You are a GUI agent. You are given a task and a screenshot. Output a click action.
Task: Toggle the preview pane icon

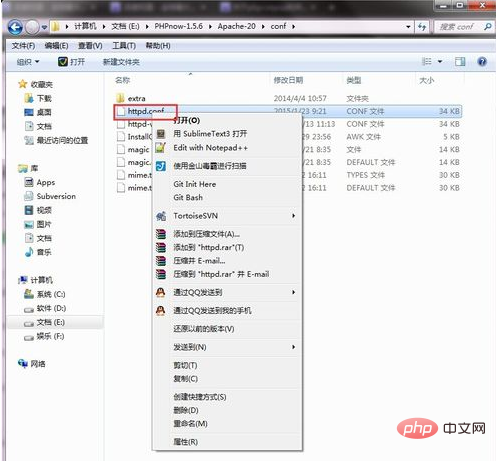460,62
